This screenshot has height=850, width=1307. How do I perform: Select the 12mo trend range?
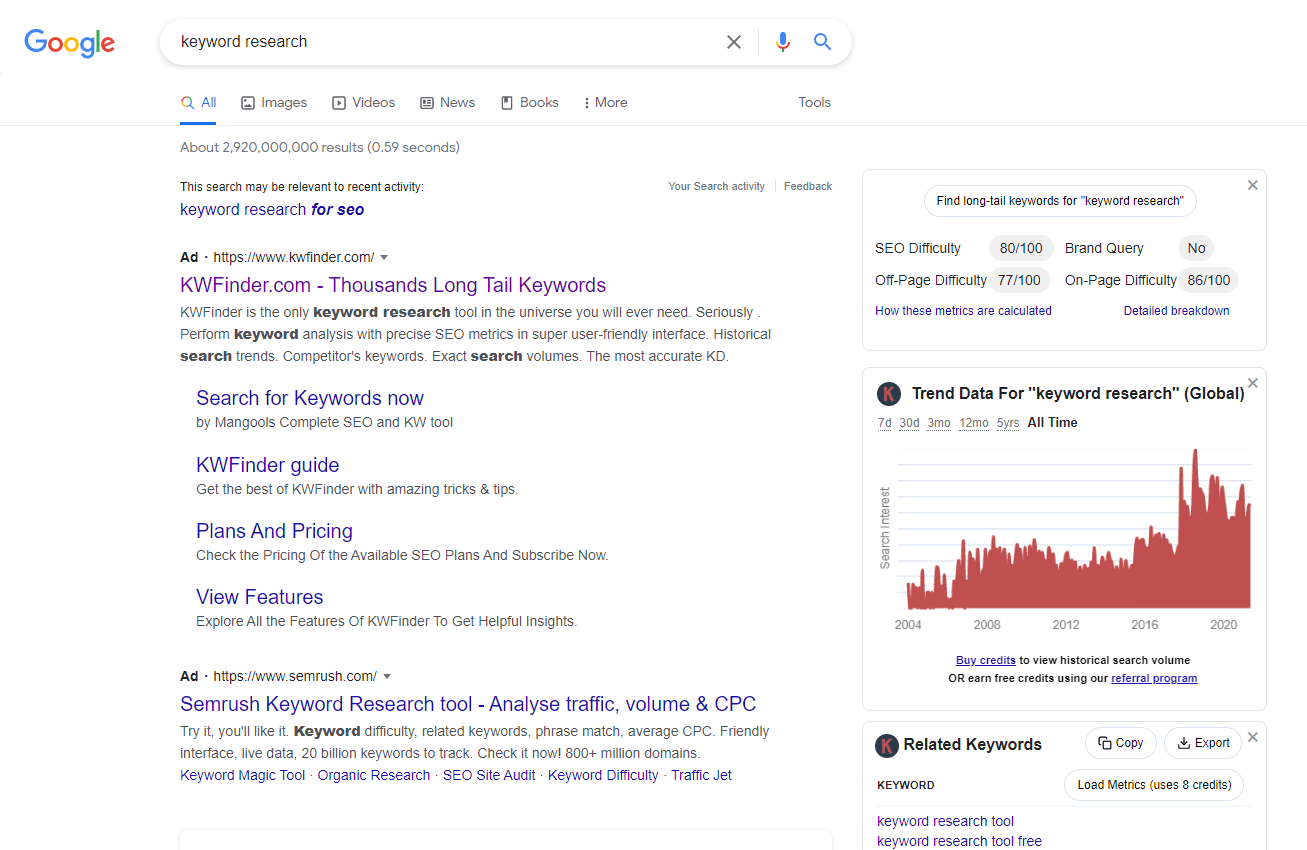tap(974, 423)
